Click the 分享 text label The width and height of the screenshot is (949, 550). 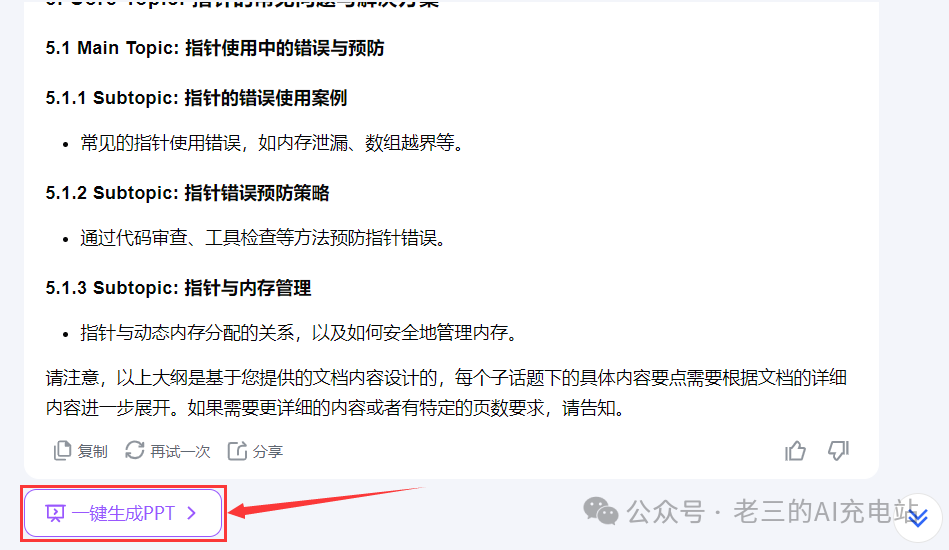click(x=268, y=451)
